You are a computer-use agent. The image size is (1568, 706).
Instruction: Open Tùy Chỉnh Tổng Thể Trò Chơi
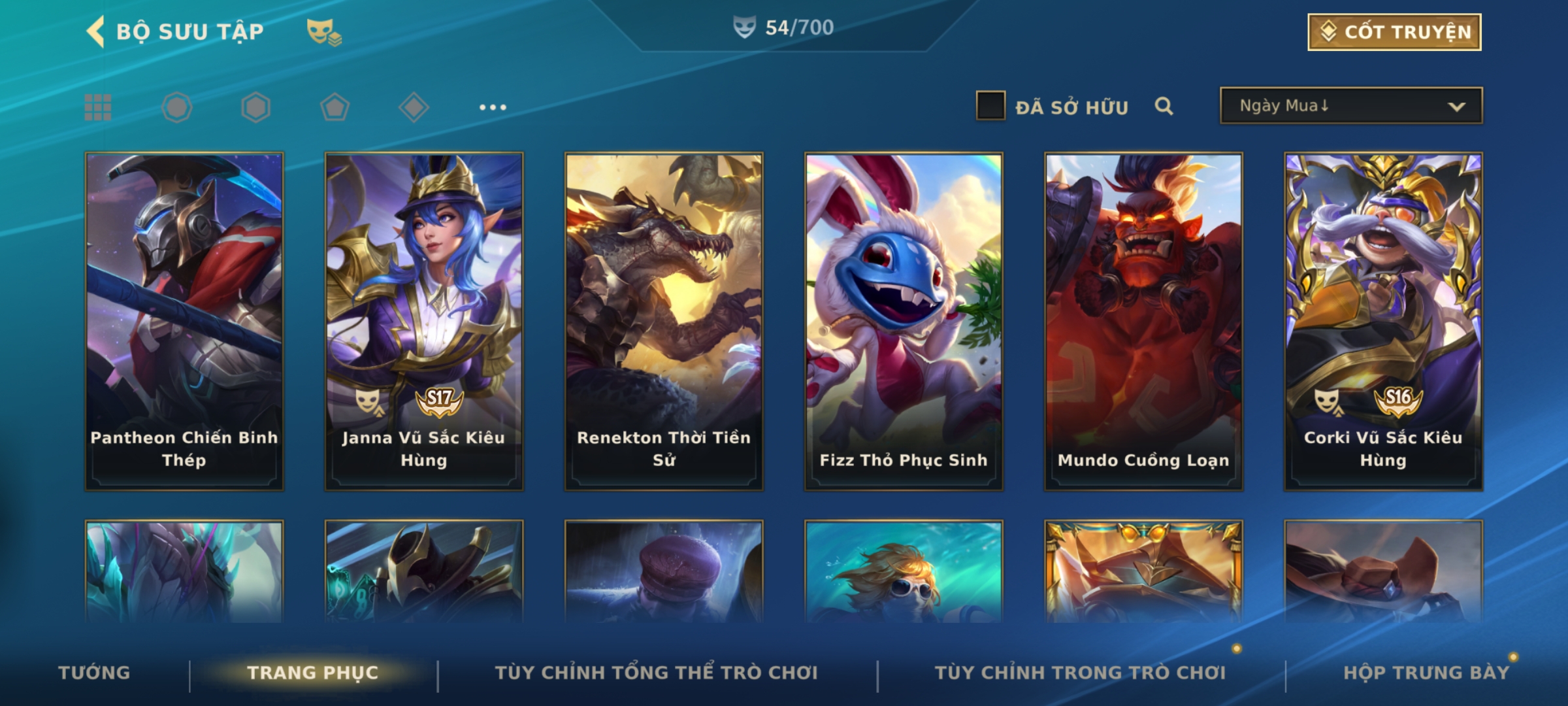point(656,673)
